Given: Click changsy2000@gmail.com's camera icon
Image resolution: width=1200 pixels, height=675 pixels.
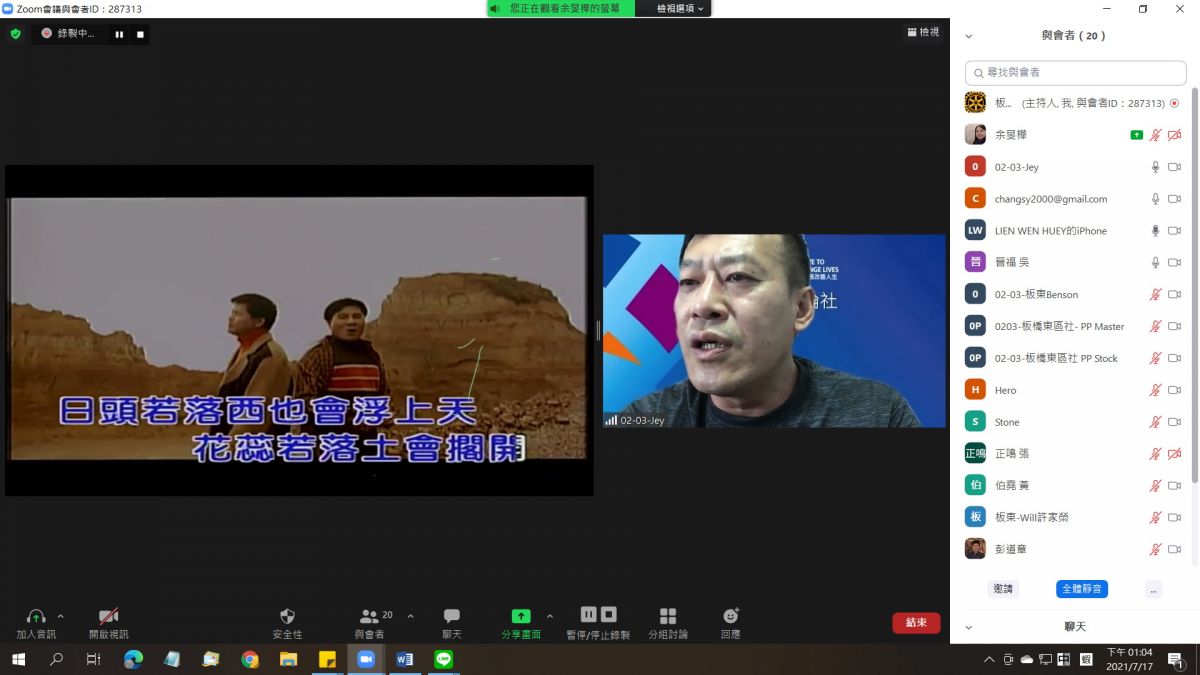Looking at the screenshot, I should point(1174,199).
